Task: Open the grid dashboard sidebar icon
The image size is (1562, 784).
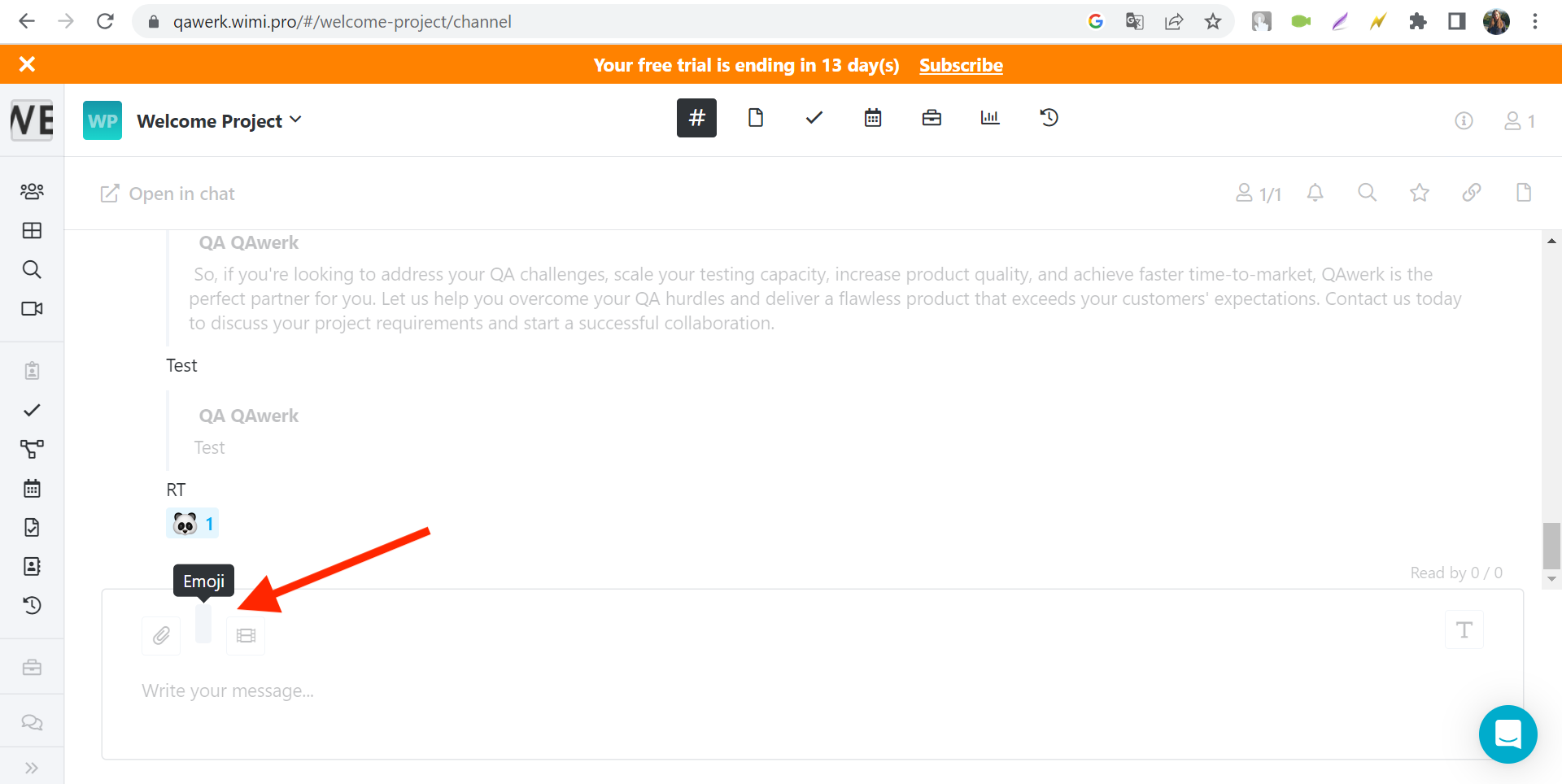Action: coord(32,230)
